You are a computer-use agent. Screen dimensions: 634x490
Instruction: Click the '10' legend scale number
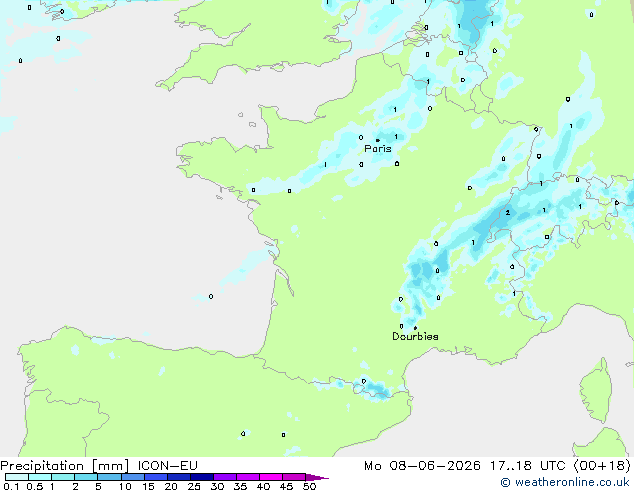tap(125, 486)
